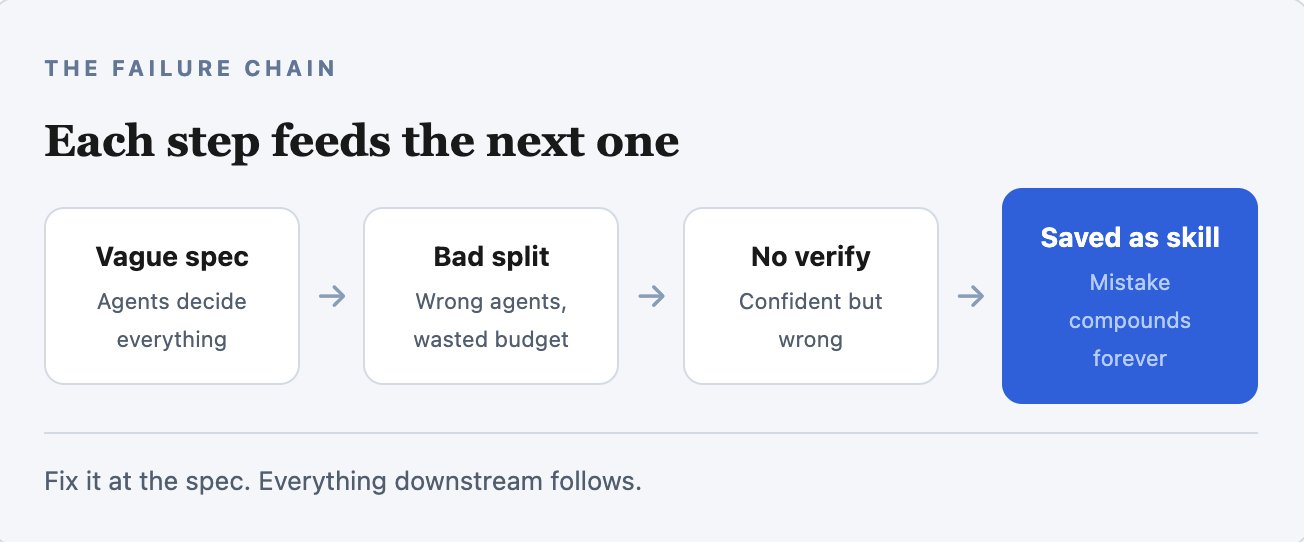Click the arrow before Saved as skill card

click(x=970, y=296)
